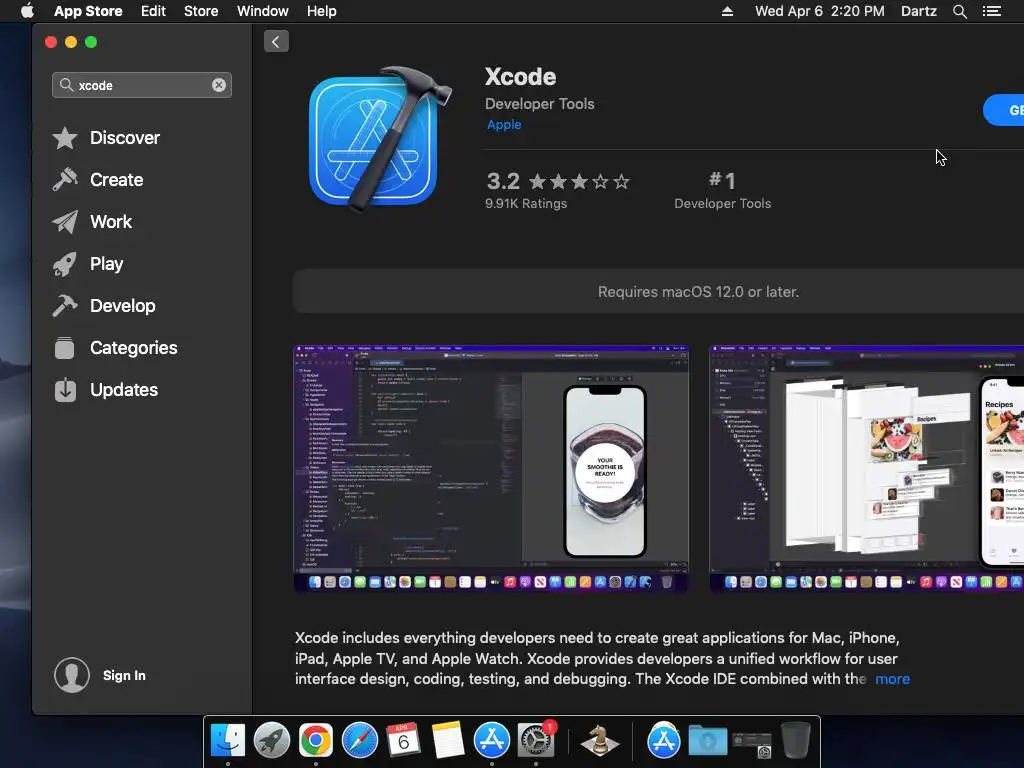Click the Create paintbrush icon in sidebar
1024x768 pixels.
(x=65, y=180)
